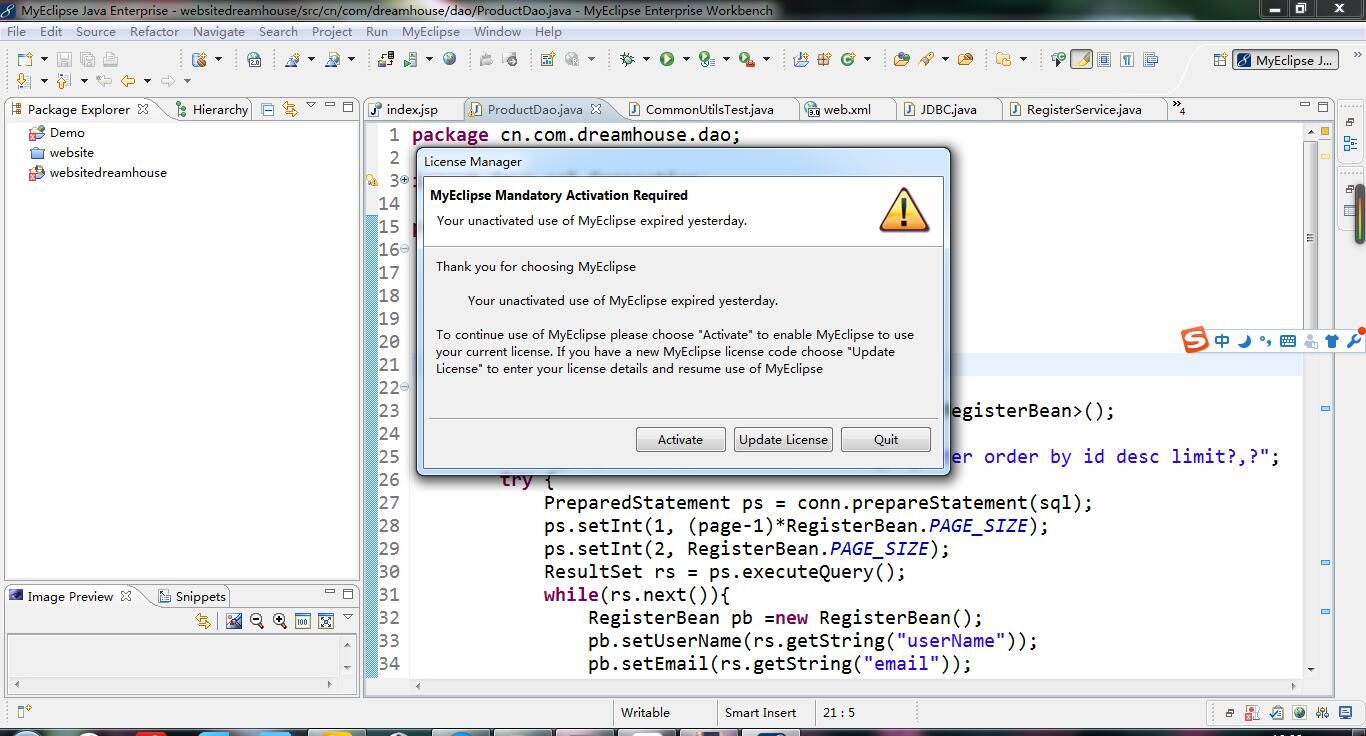Screen dimensions: 1366x736
Task: Click Collapse All icon in Package Explorer
Action: click(x=267, y=109)
